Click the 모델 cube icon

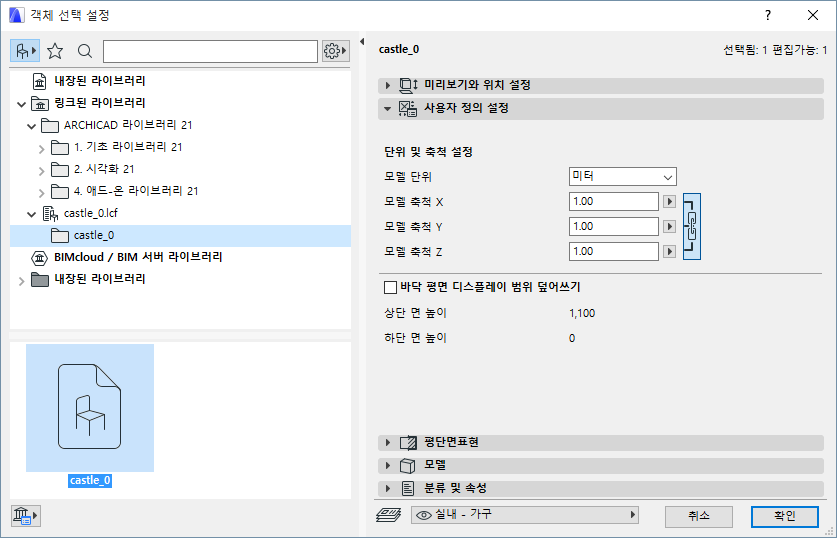[408, 465]
